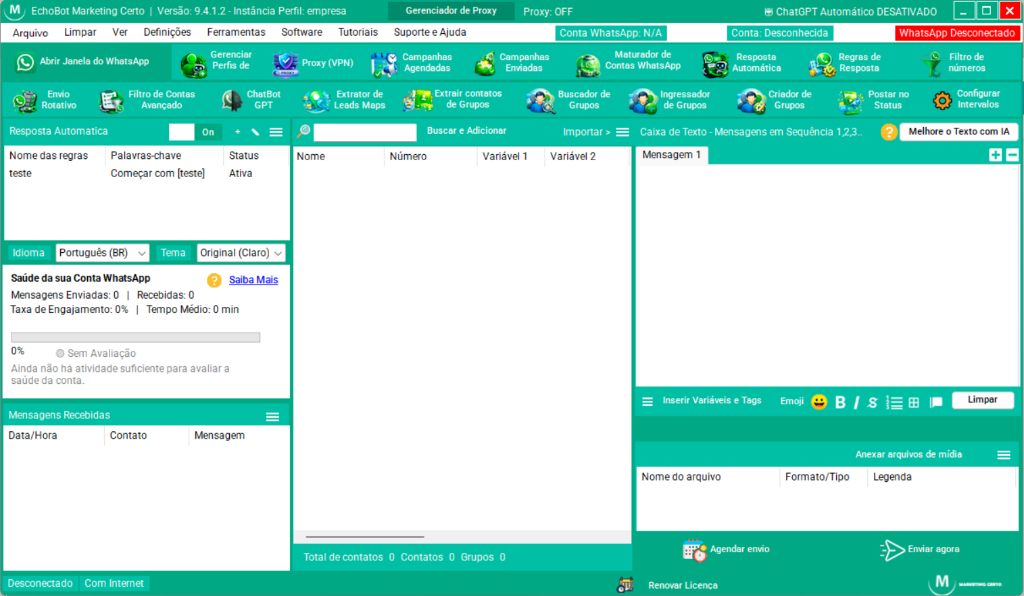Remove message tab with minus icon
This screenshot has width=1024, height=596.
pos(1012,155)
